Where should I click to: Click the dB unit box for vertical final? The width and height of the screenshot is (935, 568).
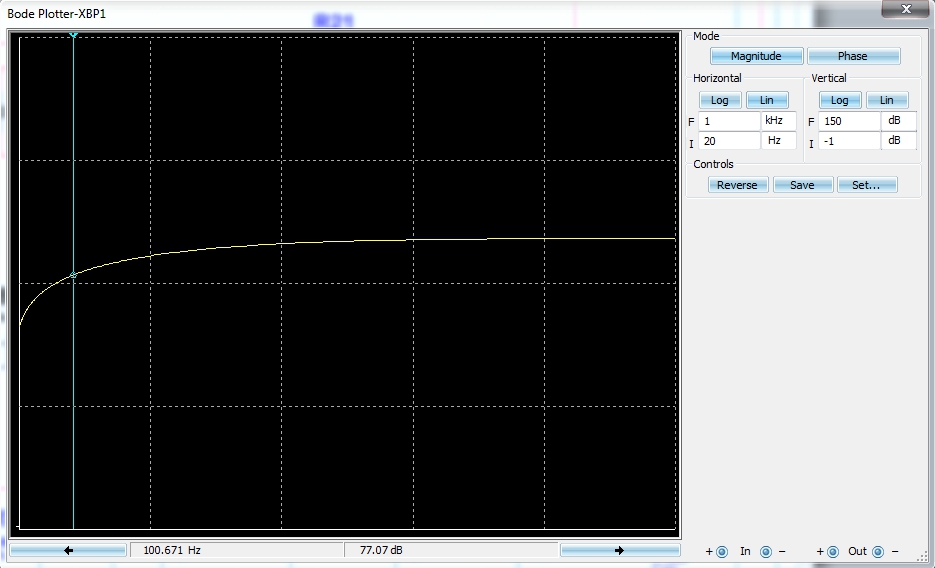tap(898, 121)
